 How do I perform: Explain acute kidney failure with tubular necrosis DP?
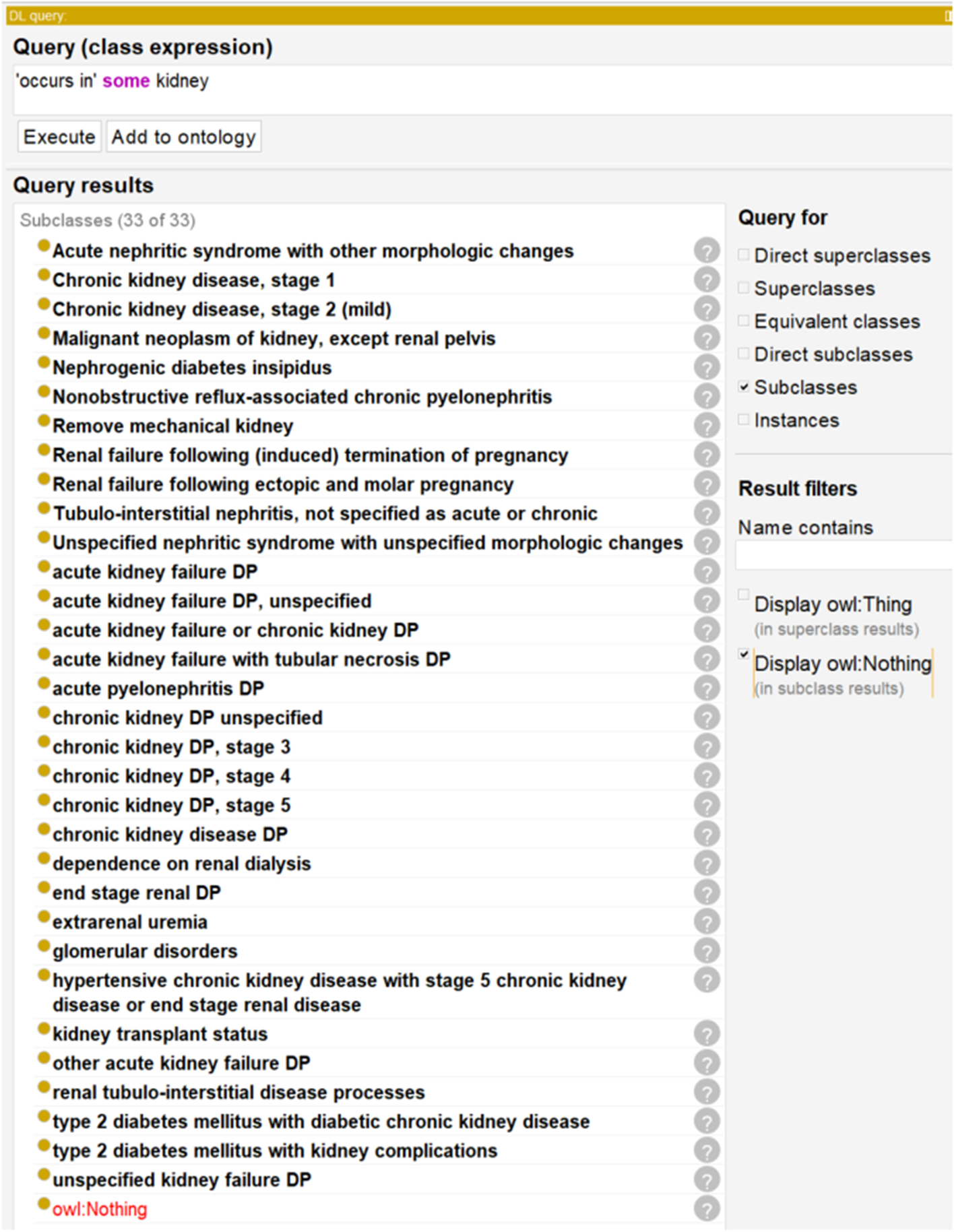tap(707, 659)
